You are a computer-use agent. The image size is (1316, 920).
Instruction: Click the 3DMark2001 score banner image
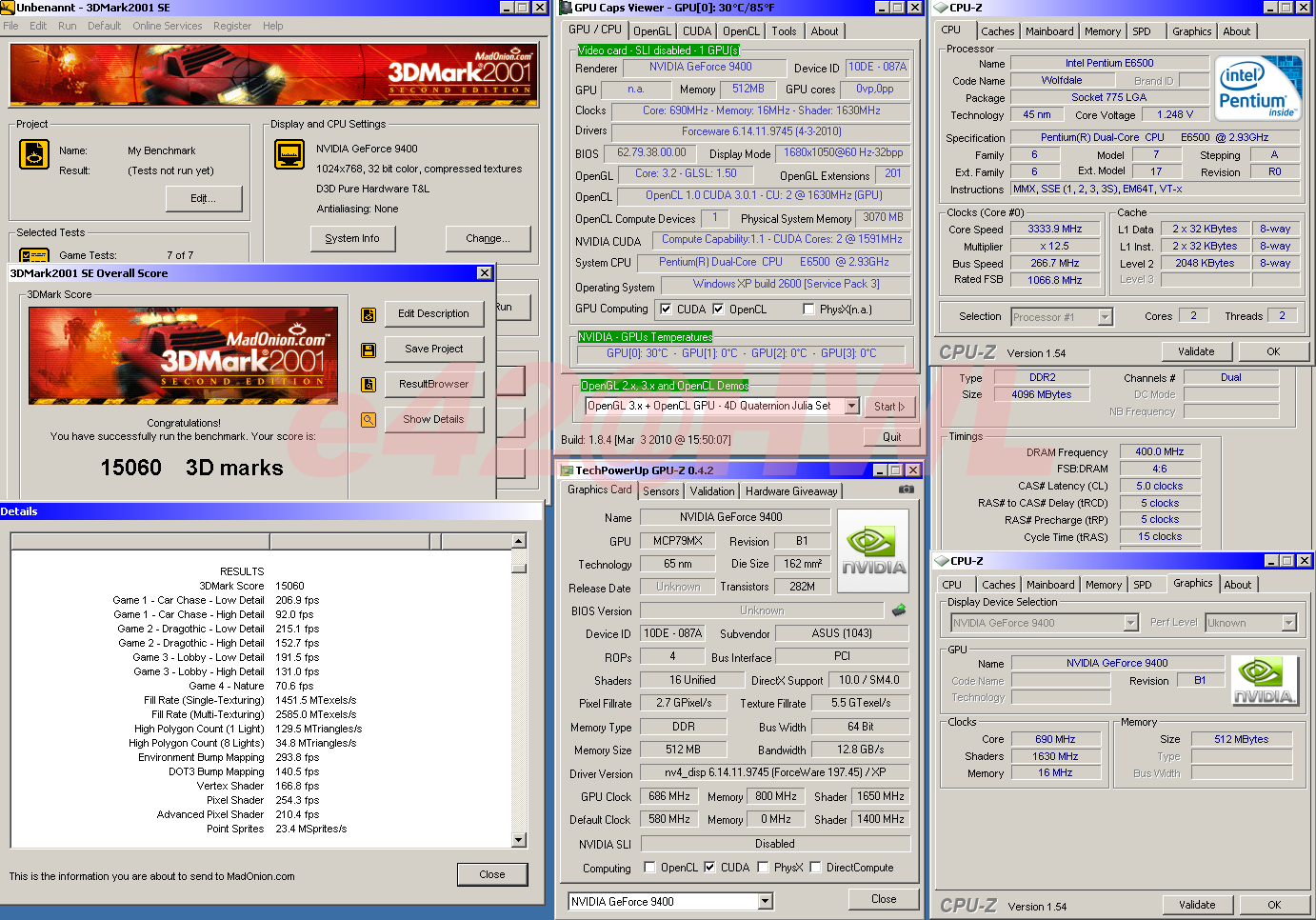coord(183,355)
